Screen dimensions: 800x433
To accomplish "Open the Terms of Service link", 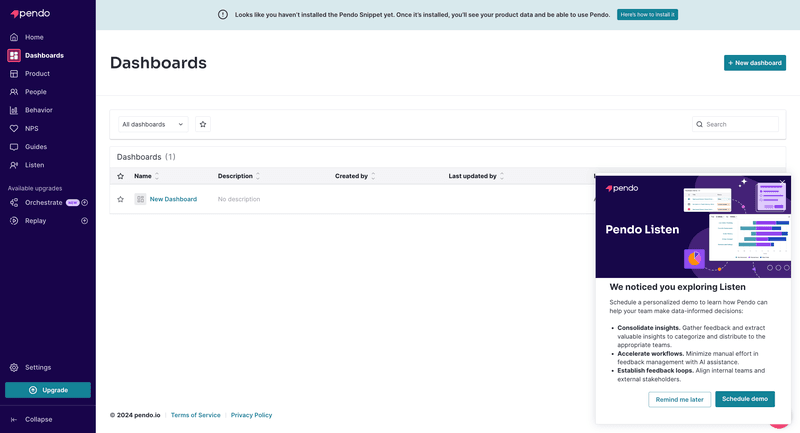I will pyautogui.click(x=195, y=415).
